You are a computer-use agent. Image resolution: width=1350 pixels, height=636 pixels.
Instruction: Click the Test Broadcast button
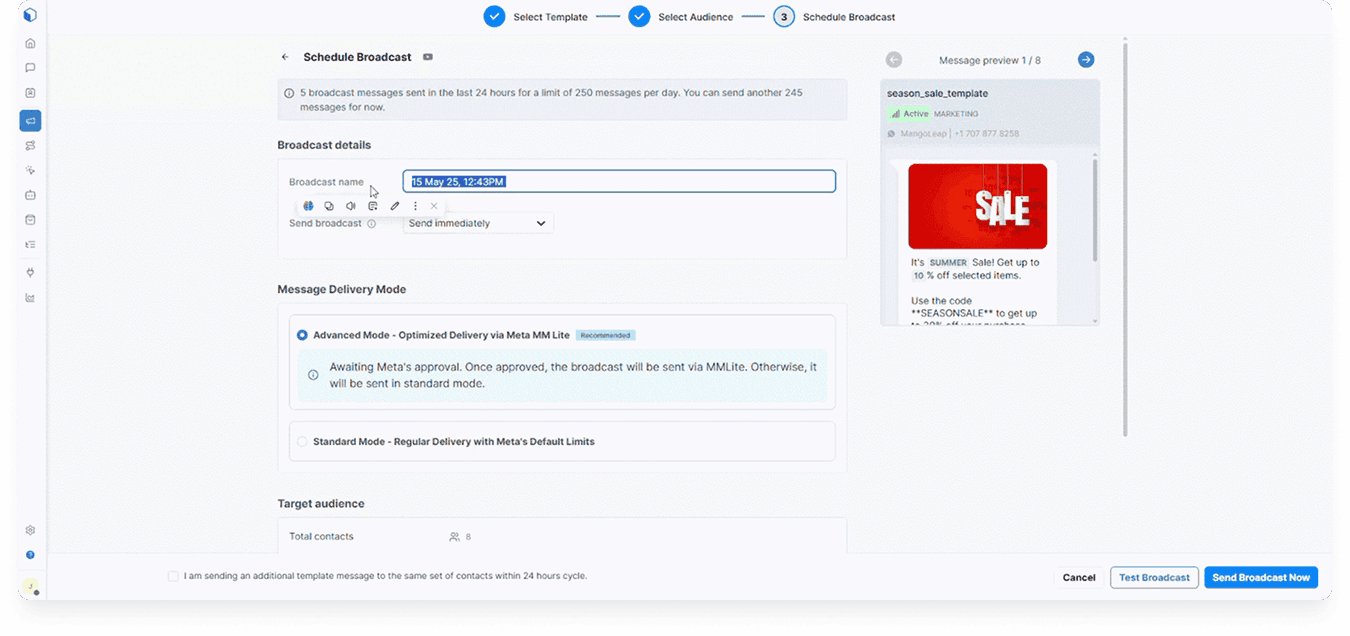[1154, 577]
